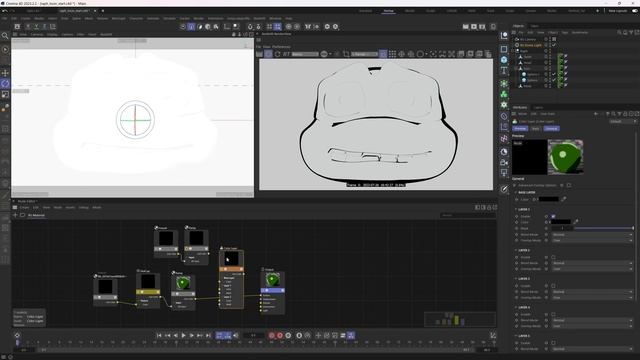Switch to Layers tab beside Attributes
The width and height of the screenshot is (640, 360).
click(x=539, y=107)
